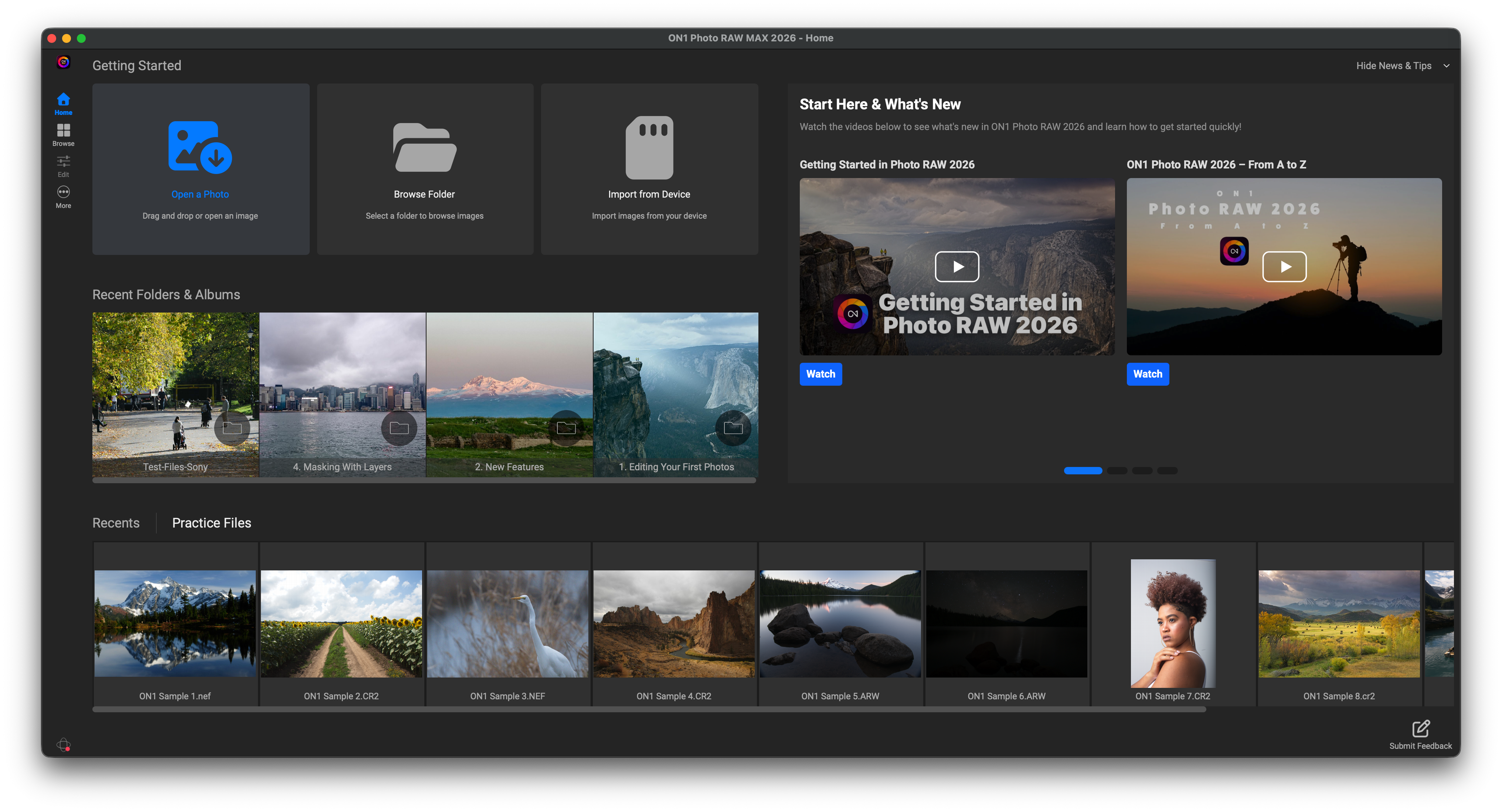Open folder icon on Test-Files-Sony
The width and height of the screenshot is (1502, 812).
(x=232, y=428)
